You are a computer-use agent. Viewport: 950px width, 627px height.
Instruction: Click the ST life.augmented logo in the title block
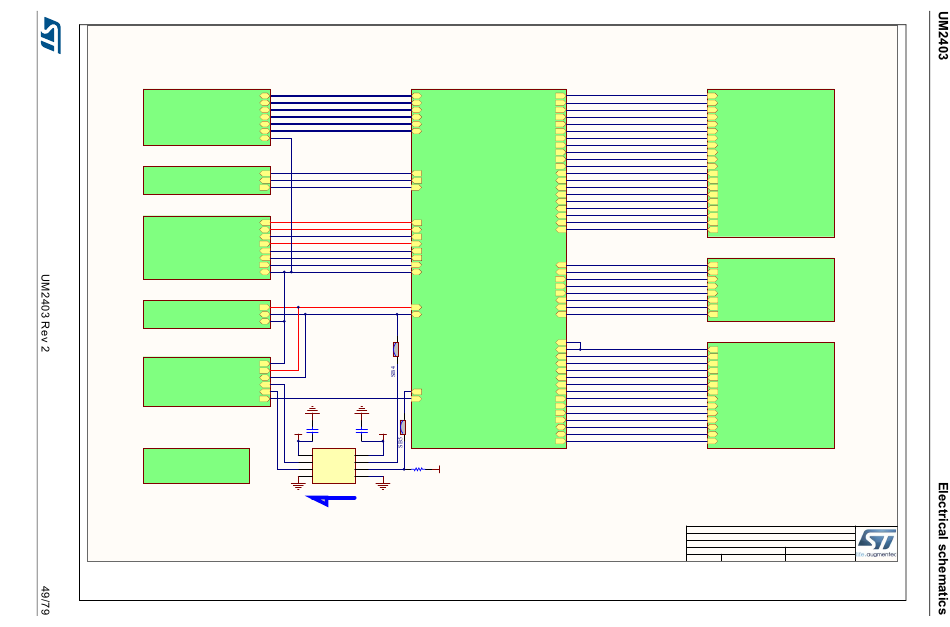876,543
